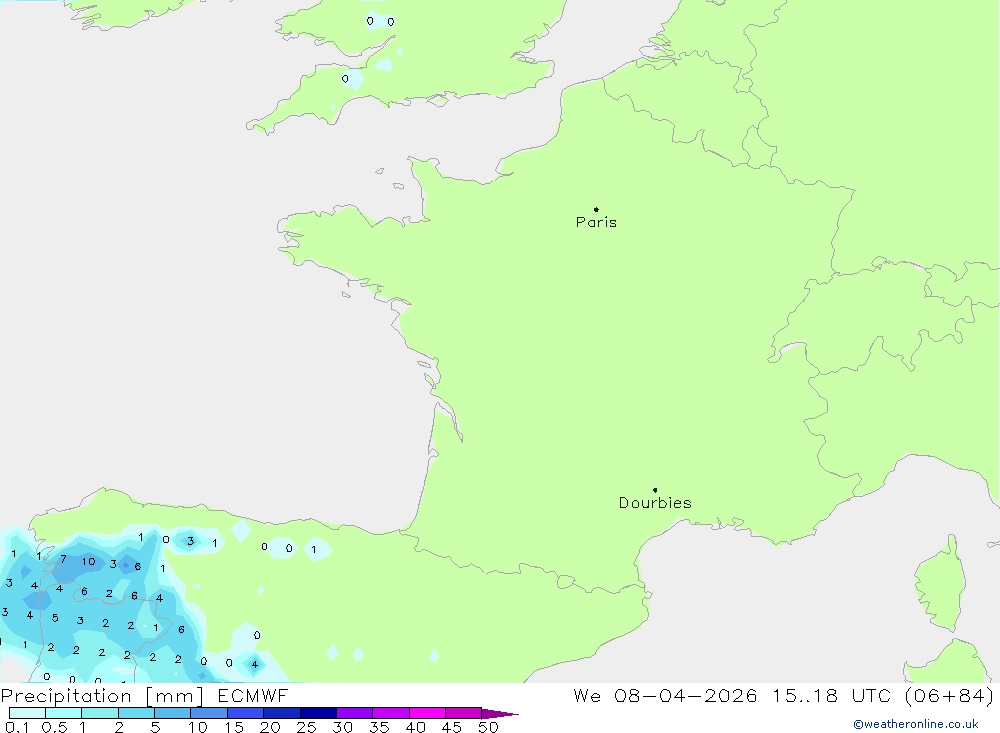Click the '0.1' legend scale label
The width and height of the screenshot is (1000, 733).
tap(17, 727)
